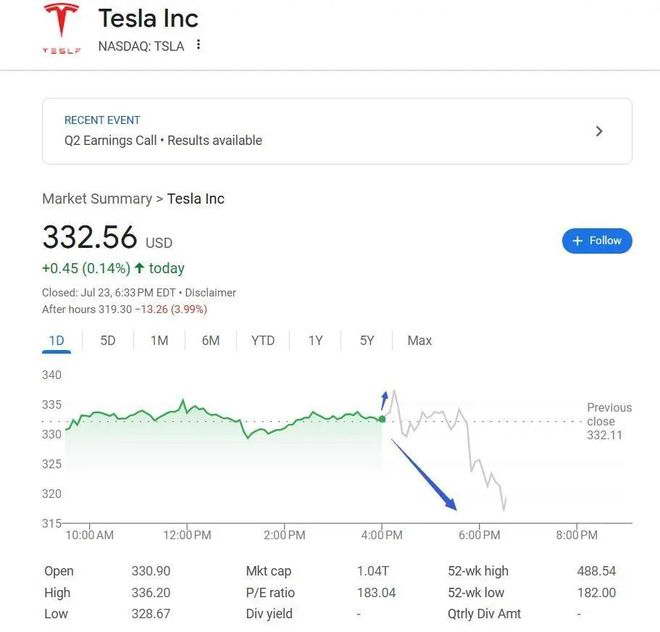This screenshot has width=660, height=632.
Task: Select the 6M chart range tab
Action: coord(210,341)
